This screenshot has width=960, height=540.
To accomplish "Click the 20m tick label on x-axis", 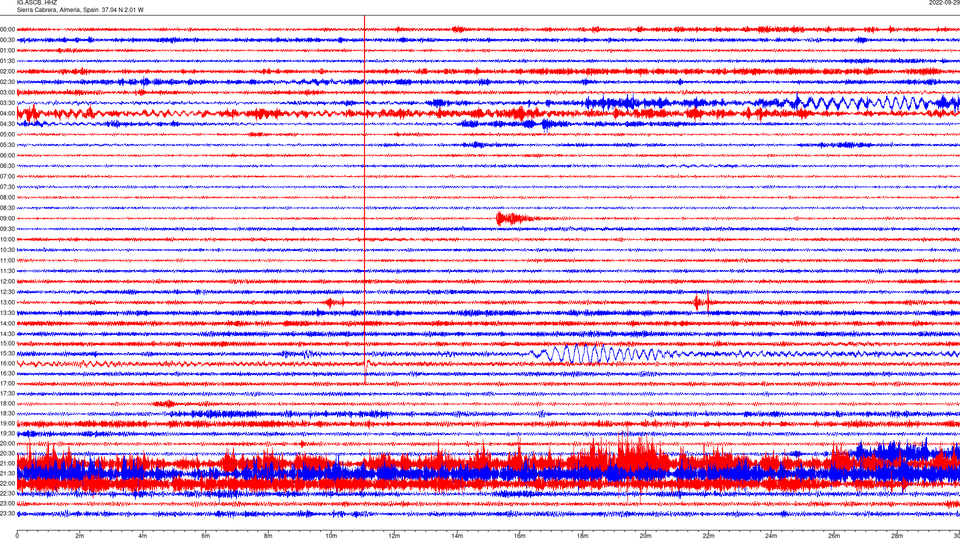I will pos(645,536).
